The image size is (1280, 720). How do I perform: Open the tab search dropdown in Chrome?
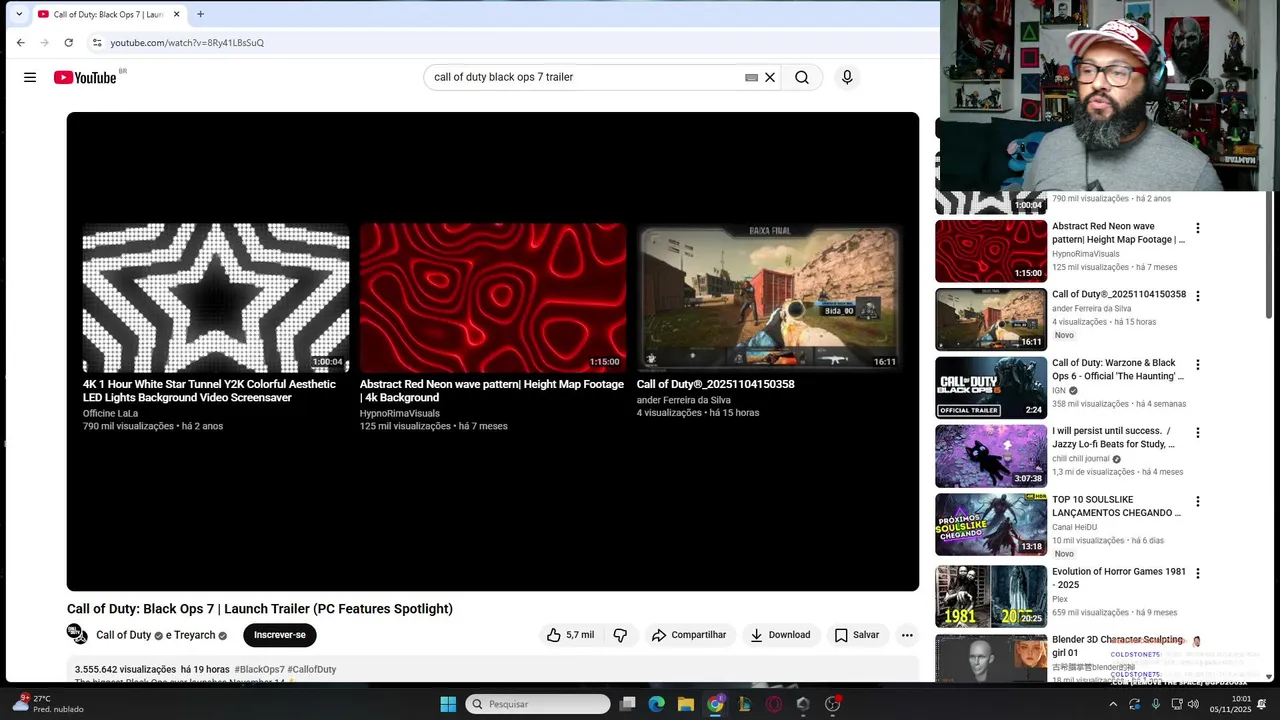click(x=18, y=14)
